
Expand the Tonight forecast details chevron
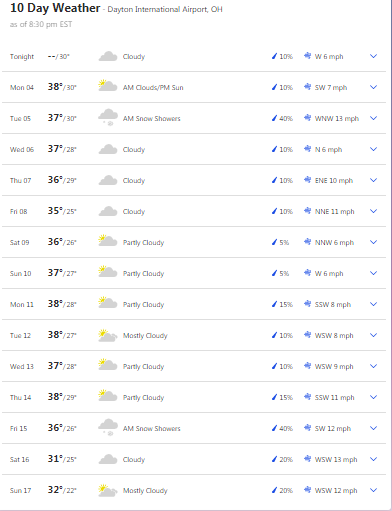pyautogui.click(x=374, y=56)
